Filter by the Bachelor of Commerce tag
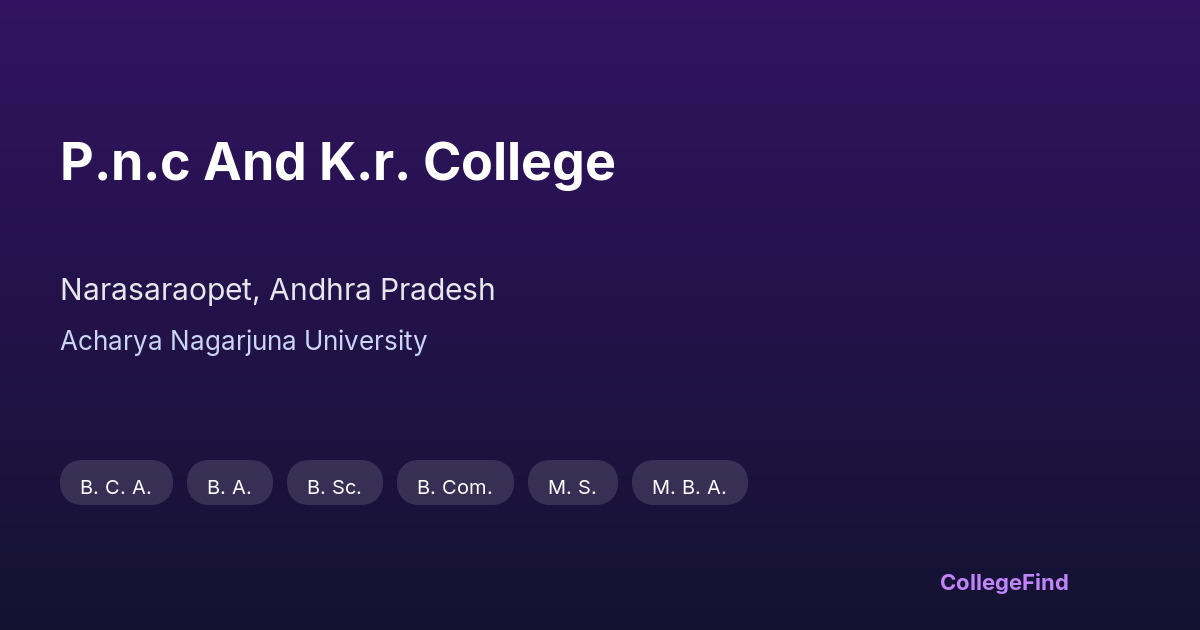Screen dimensions: 1200x630 pyautogui.click(x=455, y=485)
